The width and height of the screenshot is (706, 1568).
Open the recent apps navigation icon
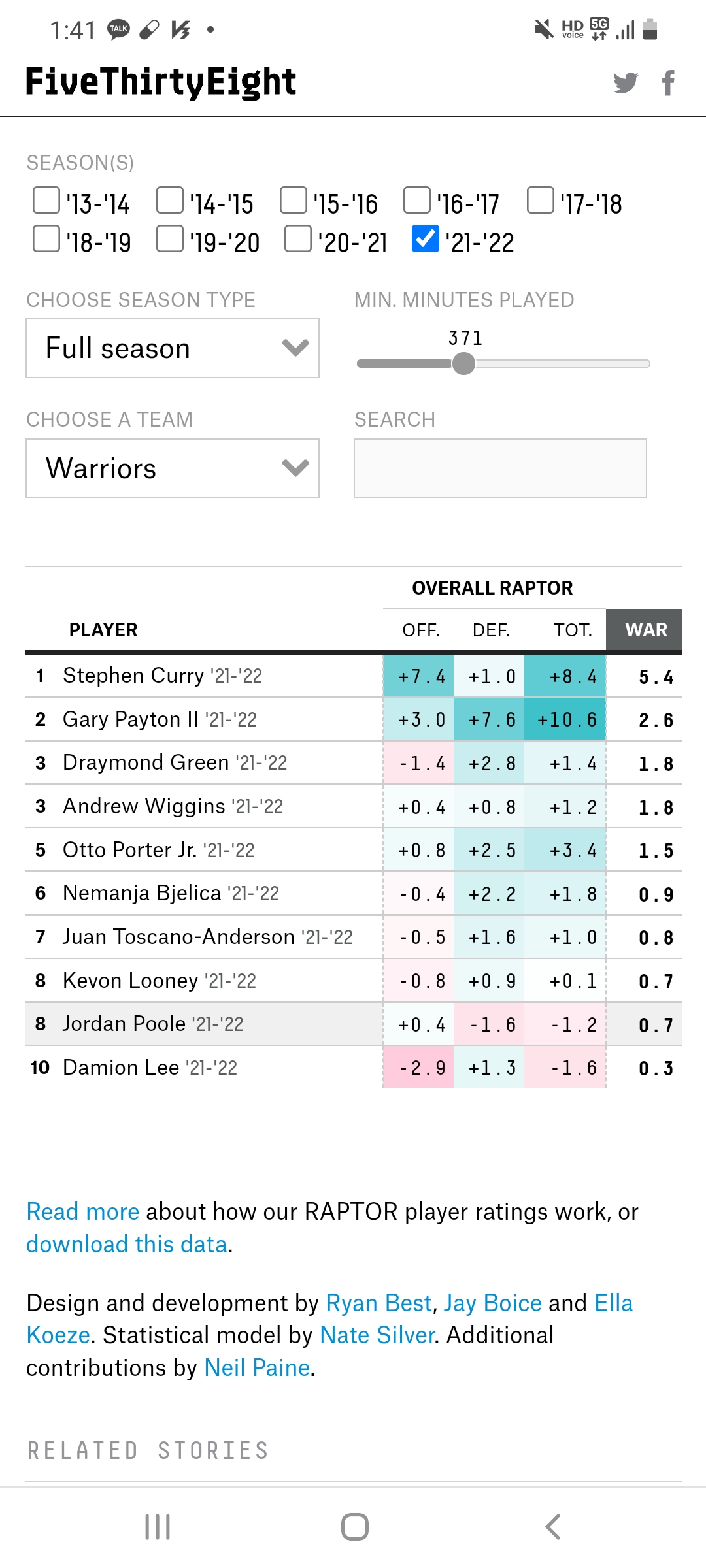pos(158,1527)
